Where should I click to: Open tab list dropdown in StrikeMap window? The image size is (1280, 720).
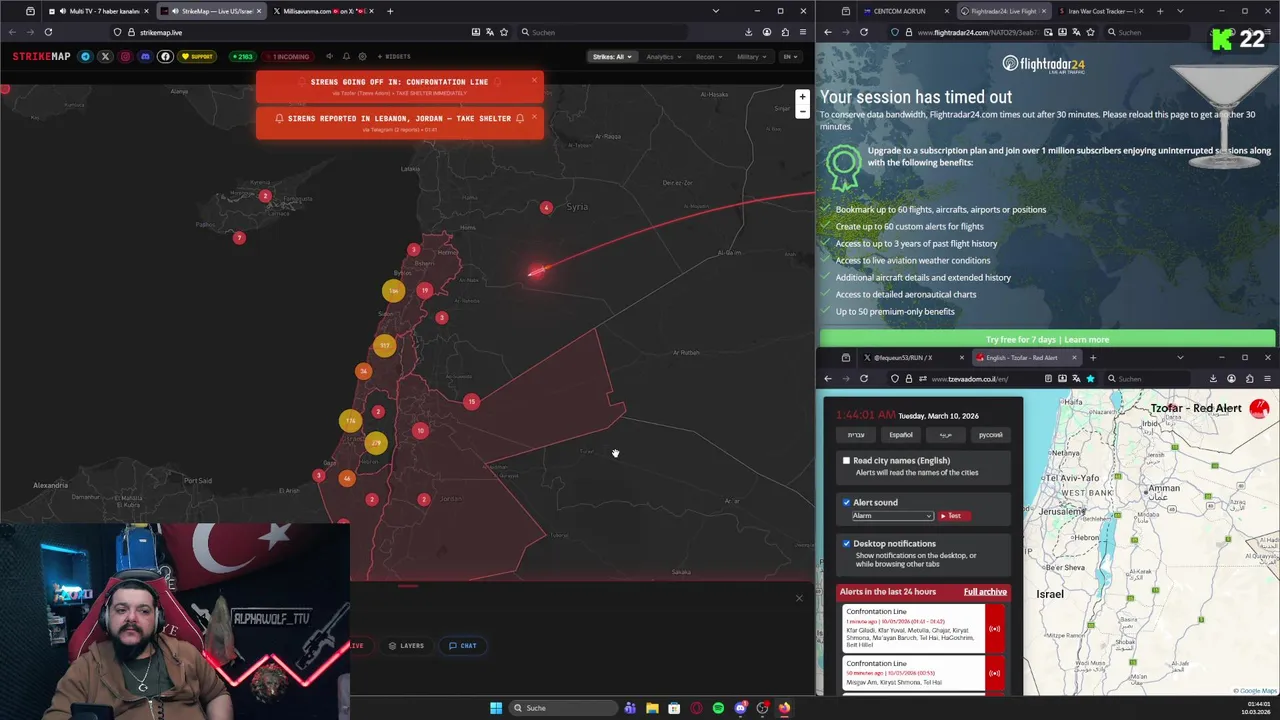[715, 11]
